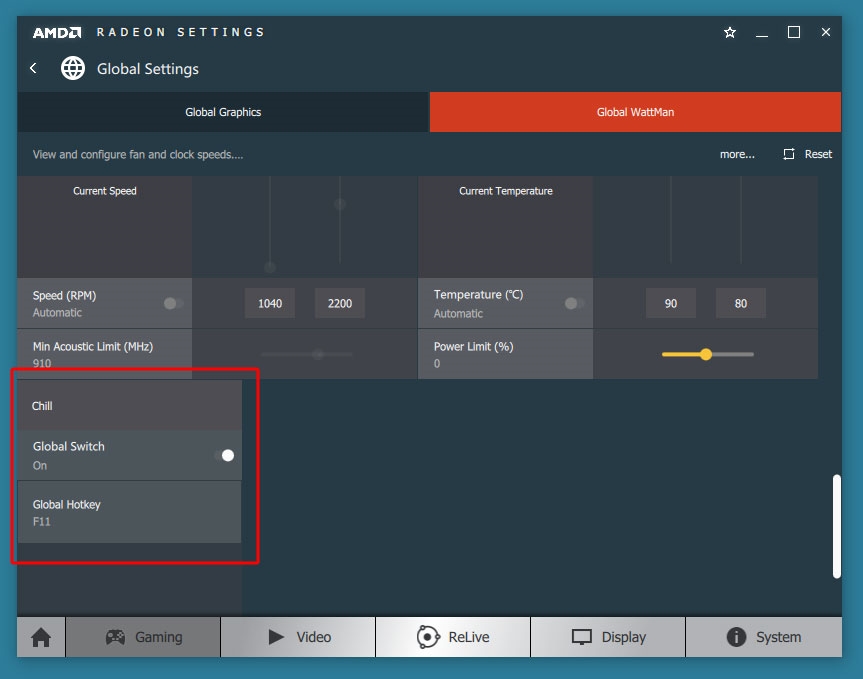Click the Reset icon for WattMan settings
The image size is (863, 679).
tap(789, 154)
